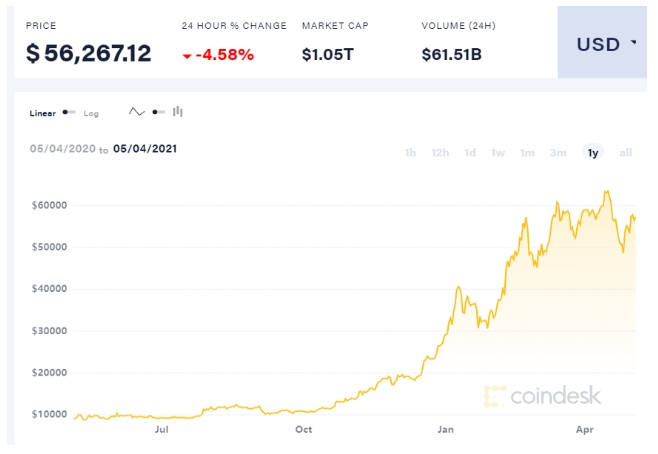Screen dimensions: 658x454
Task: Select the candlestick chart icon
Action: pyautogui.click(x=178, y=112)
